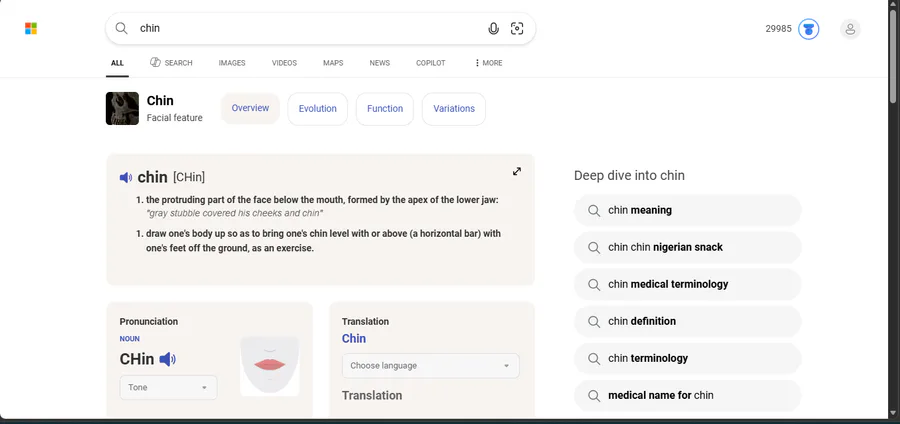Expand the dictionary card fullscreen icon
This screenshot has width=900, height=424.
pyautogui.click(x=517, y=171)
